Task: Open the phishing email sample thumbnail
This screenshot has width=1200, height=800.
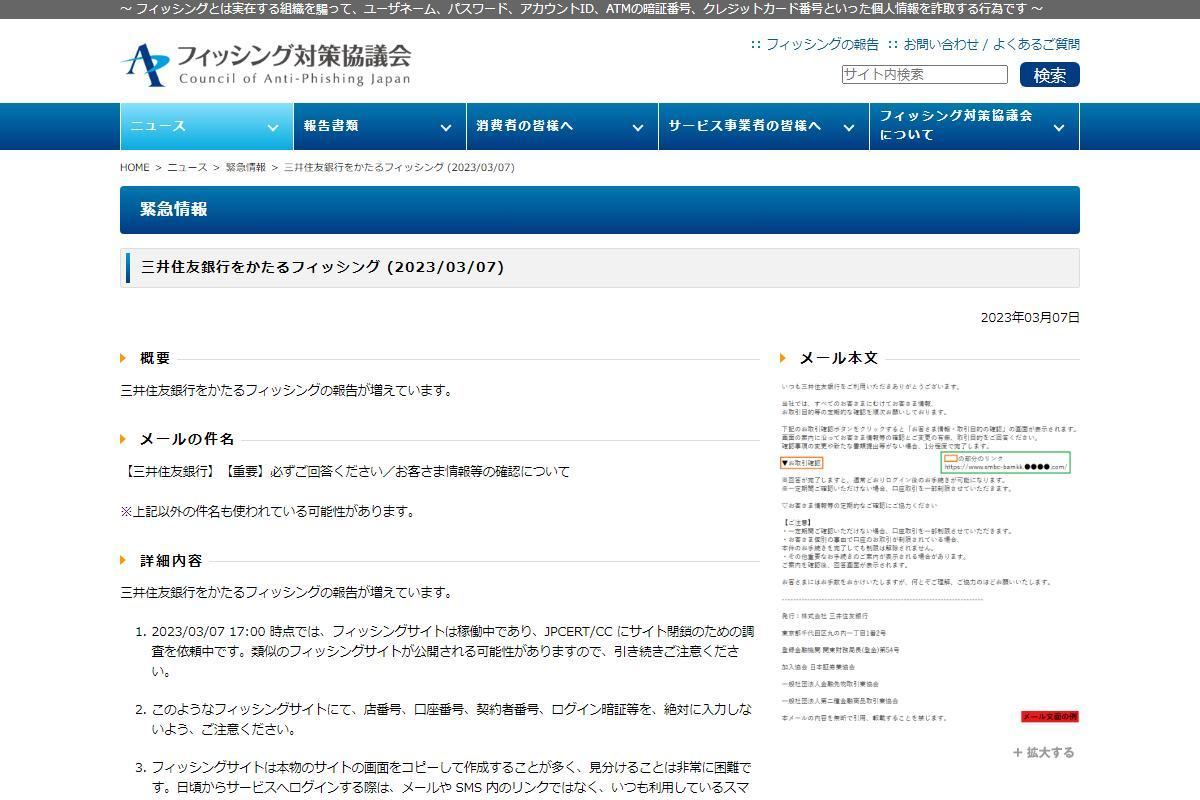Action: click(x=930, y=552)
